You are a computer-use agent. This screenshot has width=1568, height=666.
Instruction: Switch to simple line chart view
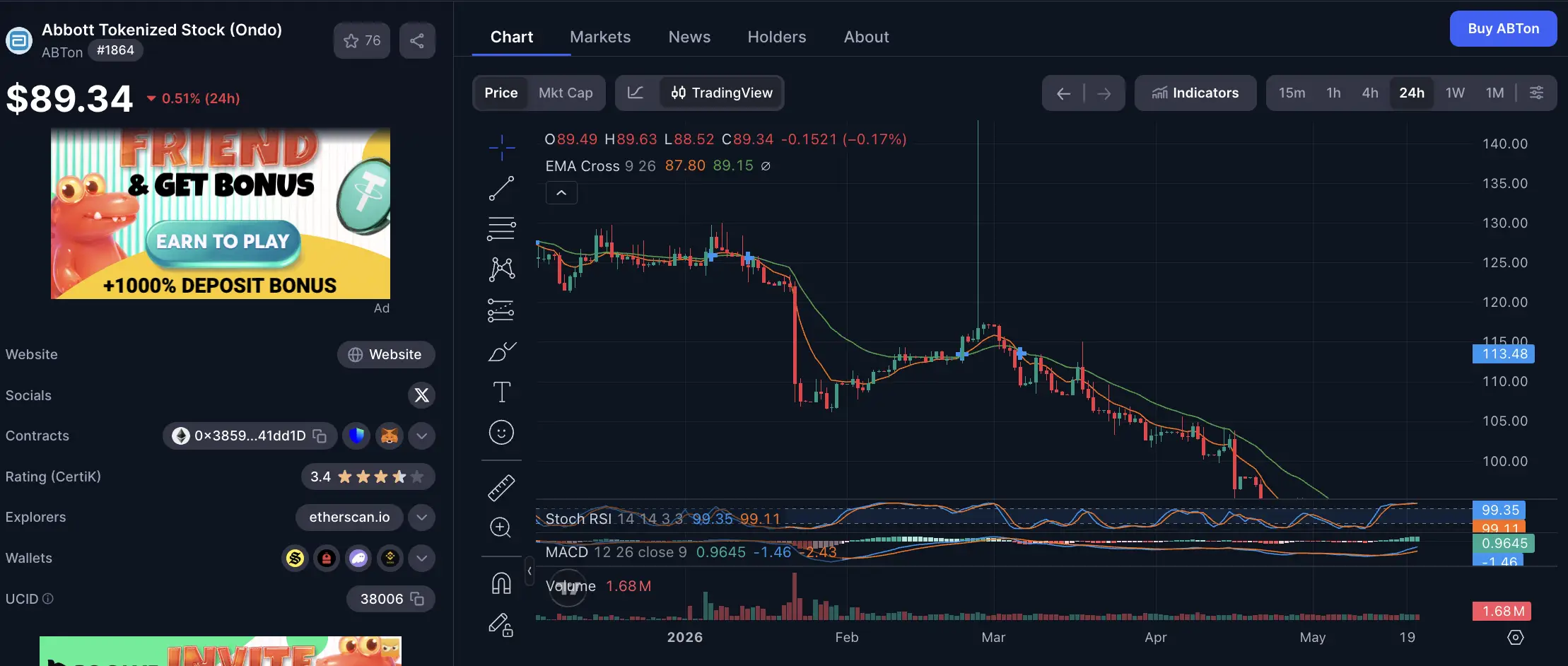coord(636,93)
